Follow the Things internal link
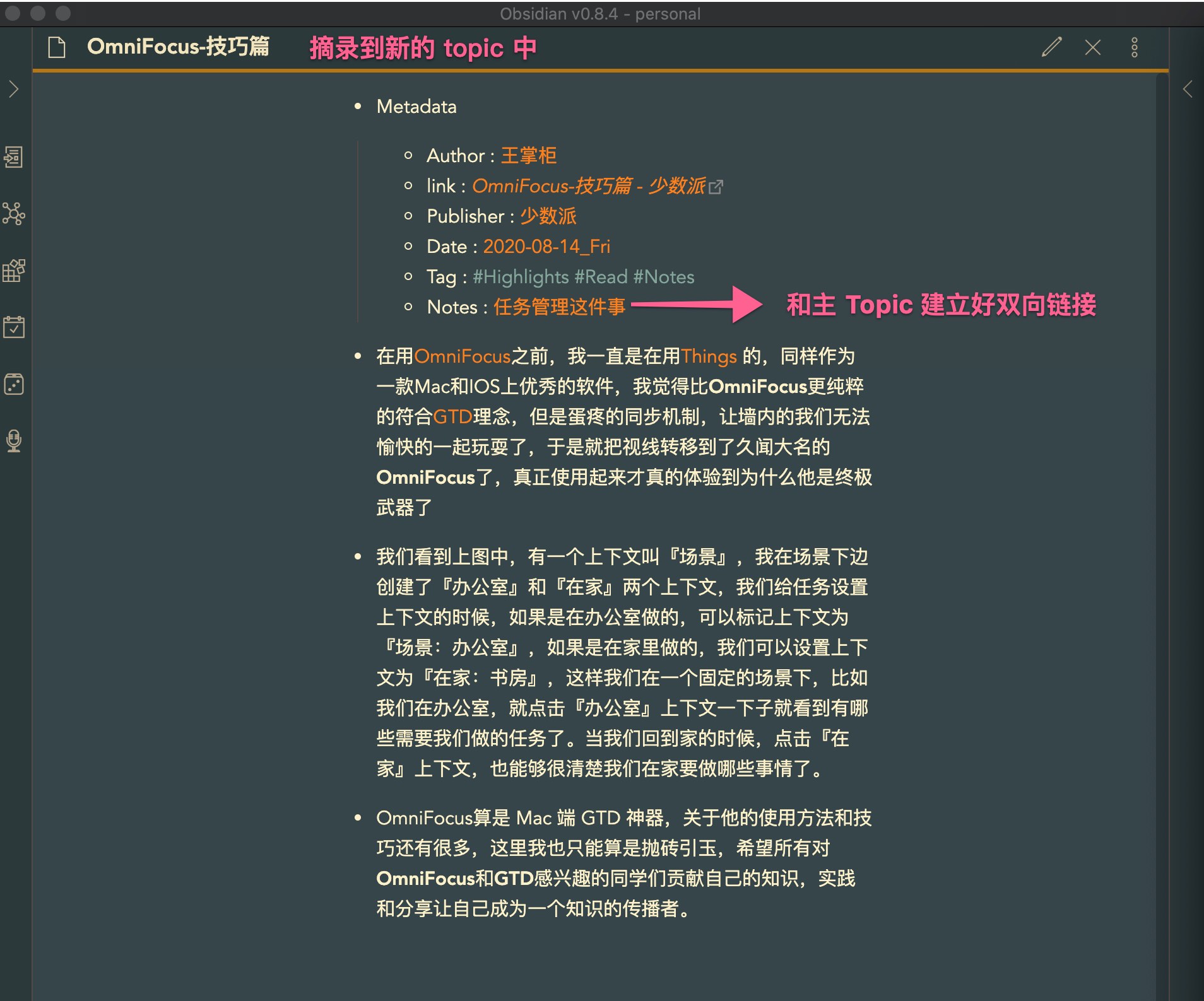Screen dimensions: 1204x1001 pos(709,356)
